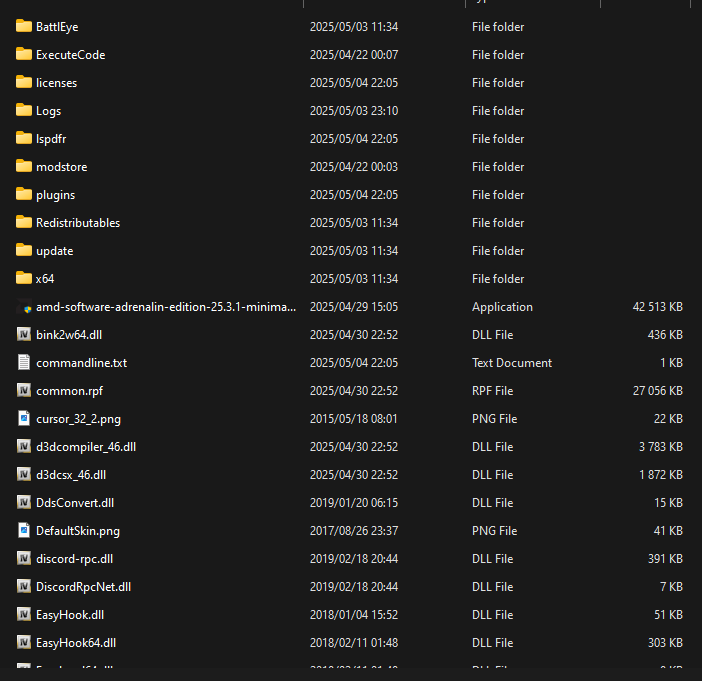Image resolution: width=702 pixels, height=681 pixels.
Task: Select the Logs folder name
Action: [48, 111]
